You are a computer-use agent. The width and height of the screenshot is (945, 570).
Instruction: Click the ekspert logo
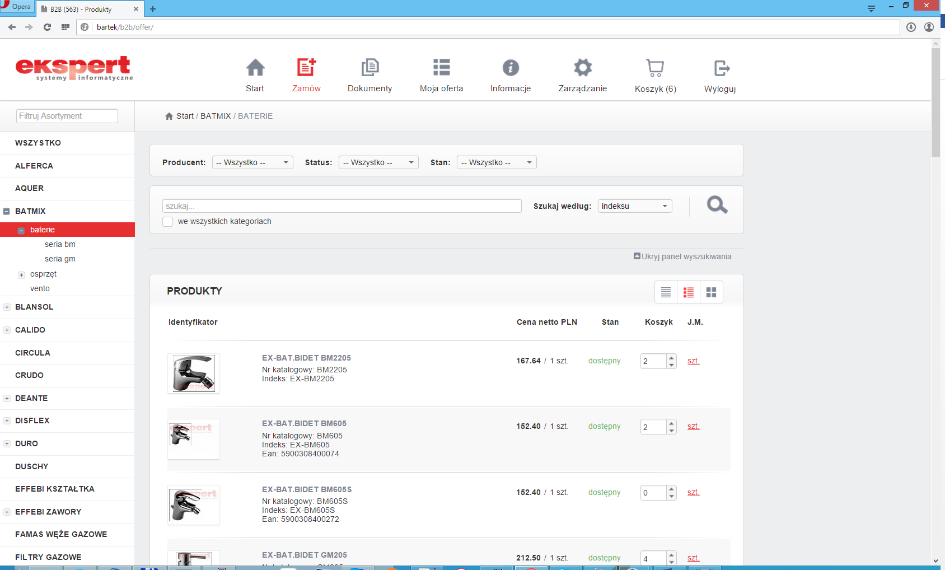click(74, 69)
